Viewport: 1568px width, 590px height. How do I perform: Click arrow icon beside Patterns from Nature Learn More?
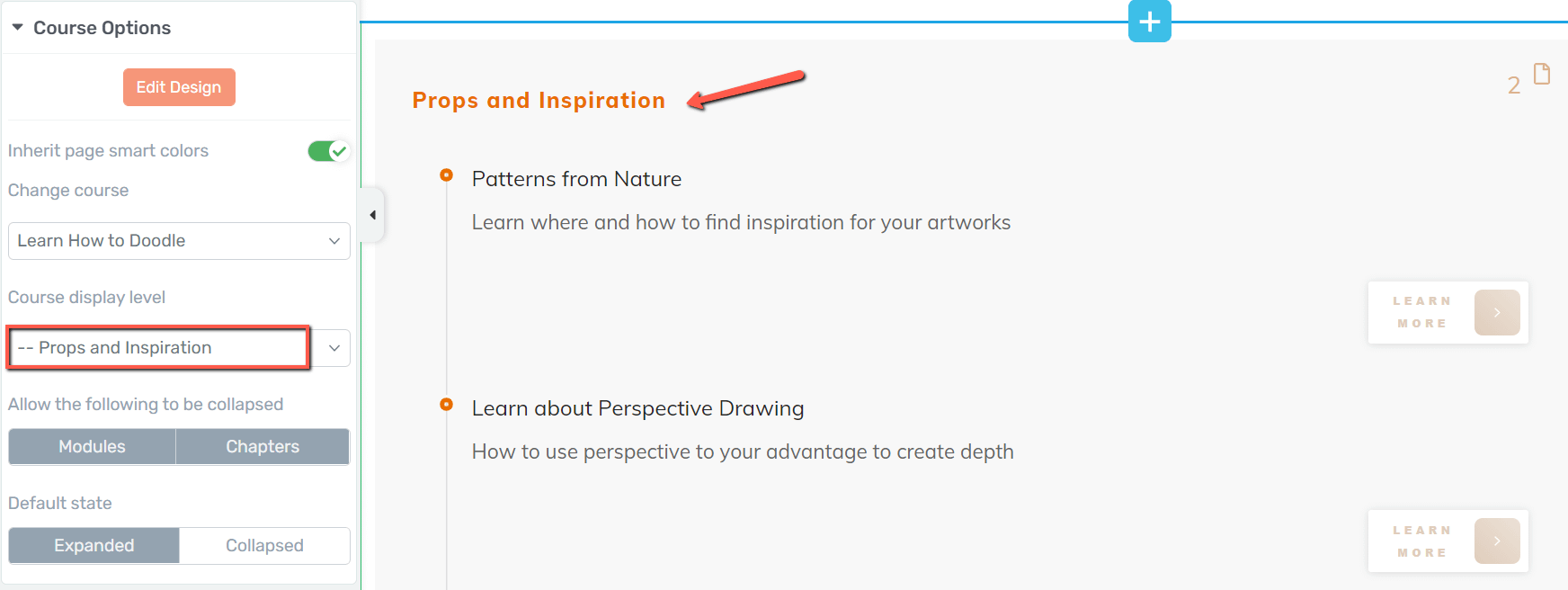click(1497, 312)
